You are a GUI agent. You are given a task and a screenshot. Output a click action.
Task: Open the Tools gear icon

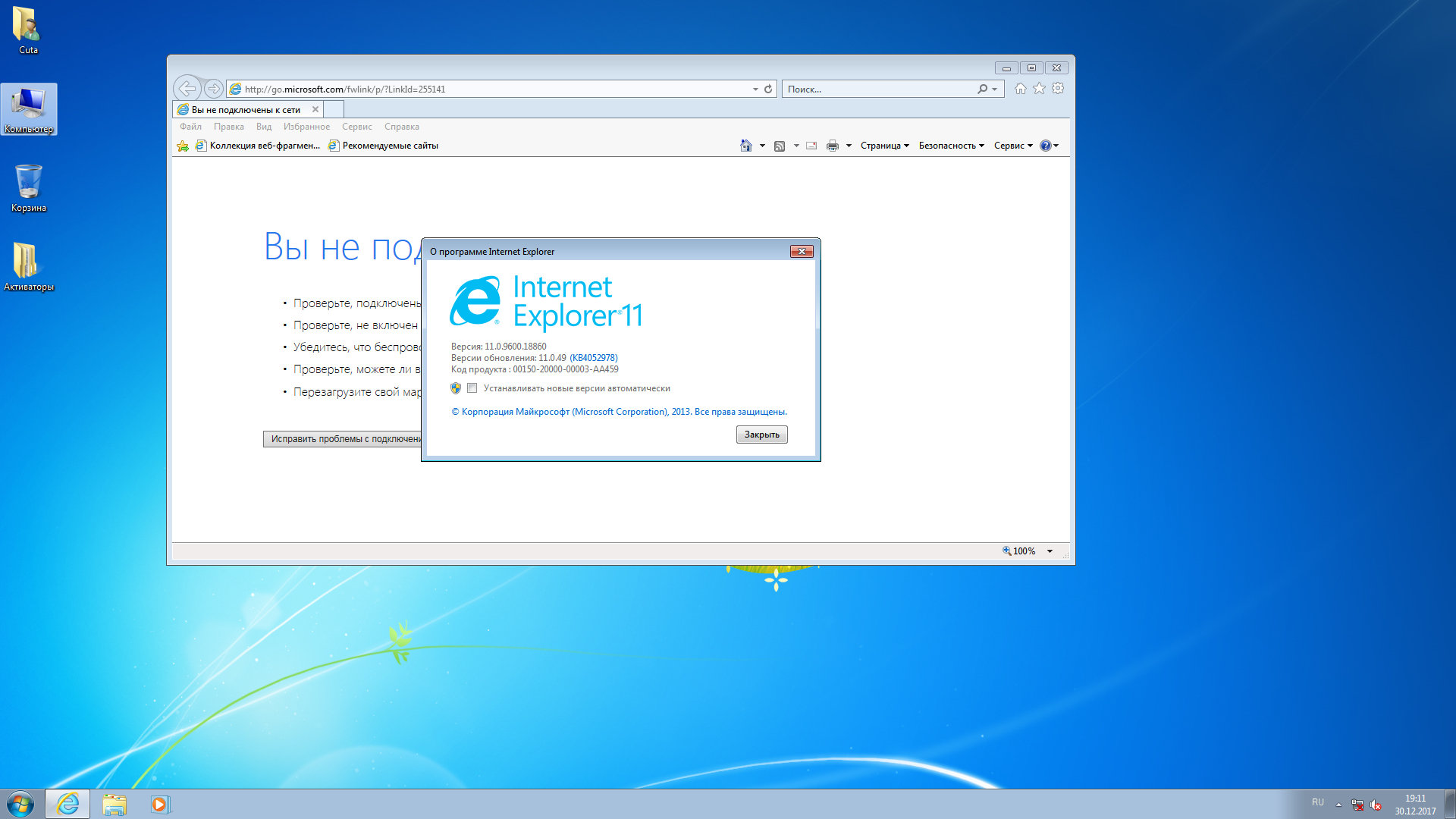(1058, 89)
